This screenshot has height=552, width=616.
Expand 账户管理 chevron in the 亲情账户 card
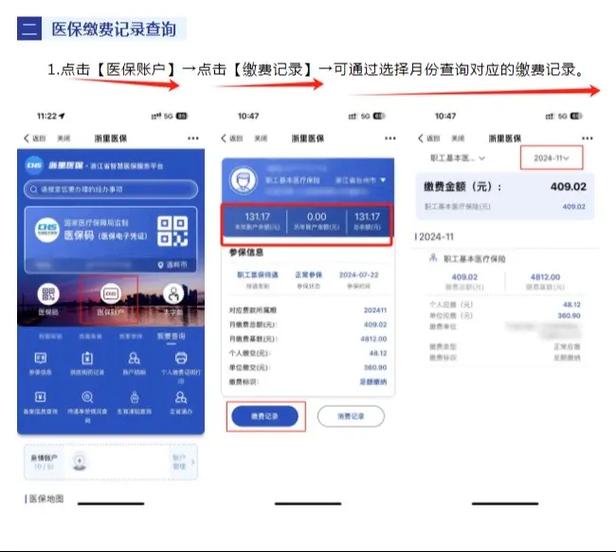point(193,462)
